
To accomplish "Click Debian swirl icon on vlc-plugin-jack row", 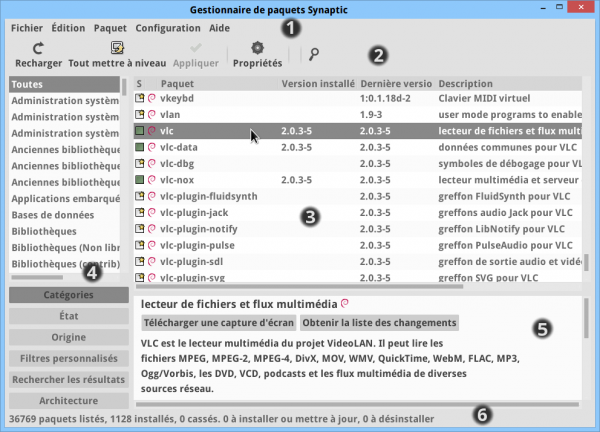I will (x=152, y=212).
